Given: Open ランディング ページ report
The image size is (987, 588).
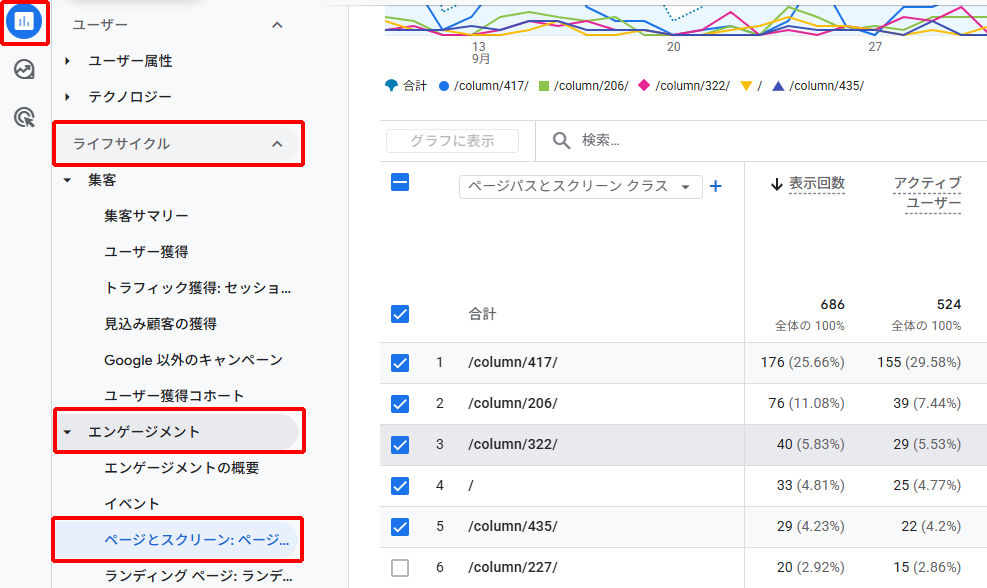Looking at the screenshot, I should 198,575.
